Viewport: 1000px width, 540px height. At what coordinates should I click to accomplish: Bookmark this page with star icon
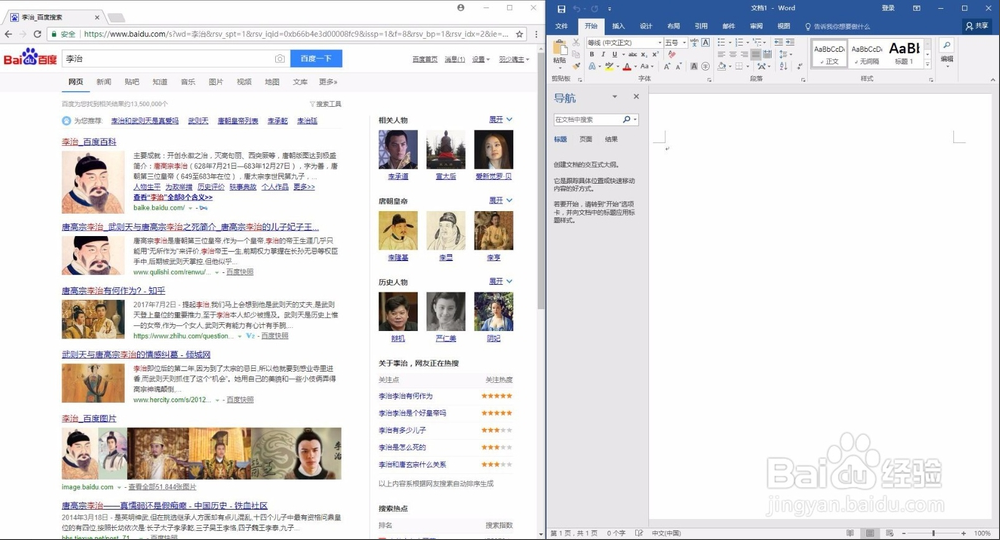pos(520,34)
